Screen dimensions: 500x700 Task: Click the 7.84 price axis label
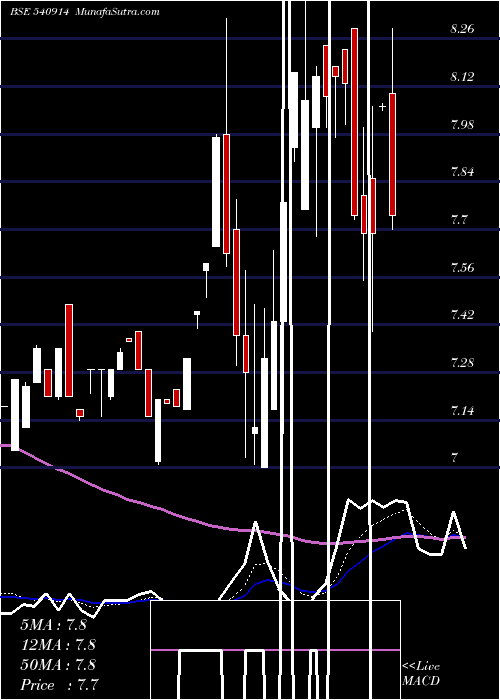pyautogui.click(x=462, y=171)
